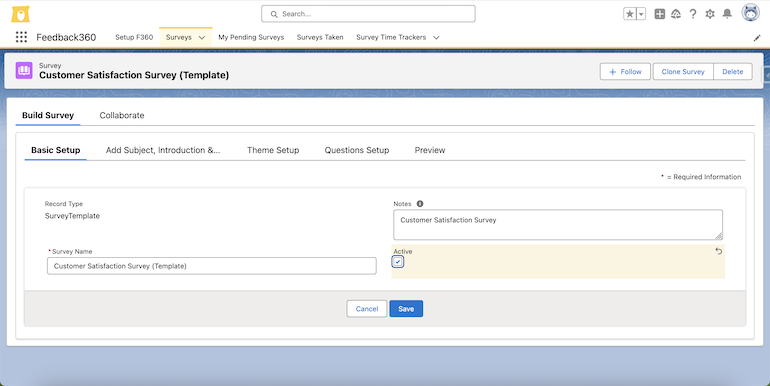Screen dimensions: 770x386
Task: Open the Preview sub-tab
Action: 430,150
